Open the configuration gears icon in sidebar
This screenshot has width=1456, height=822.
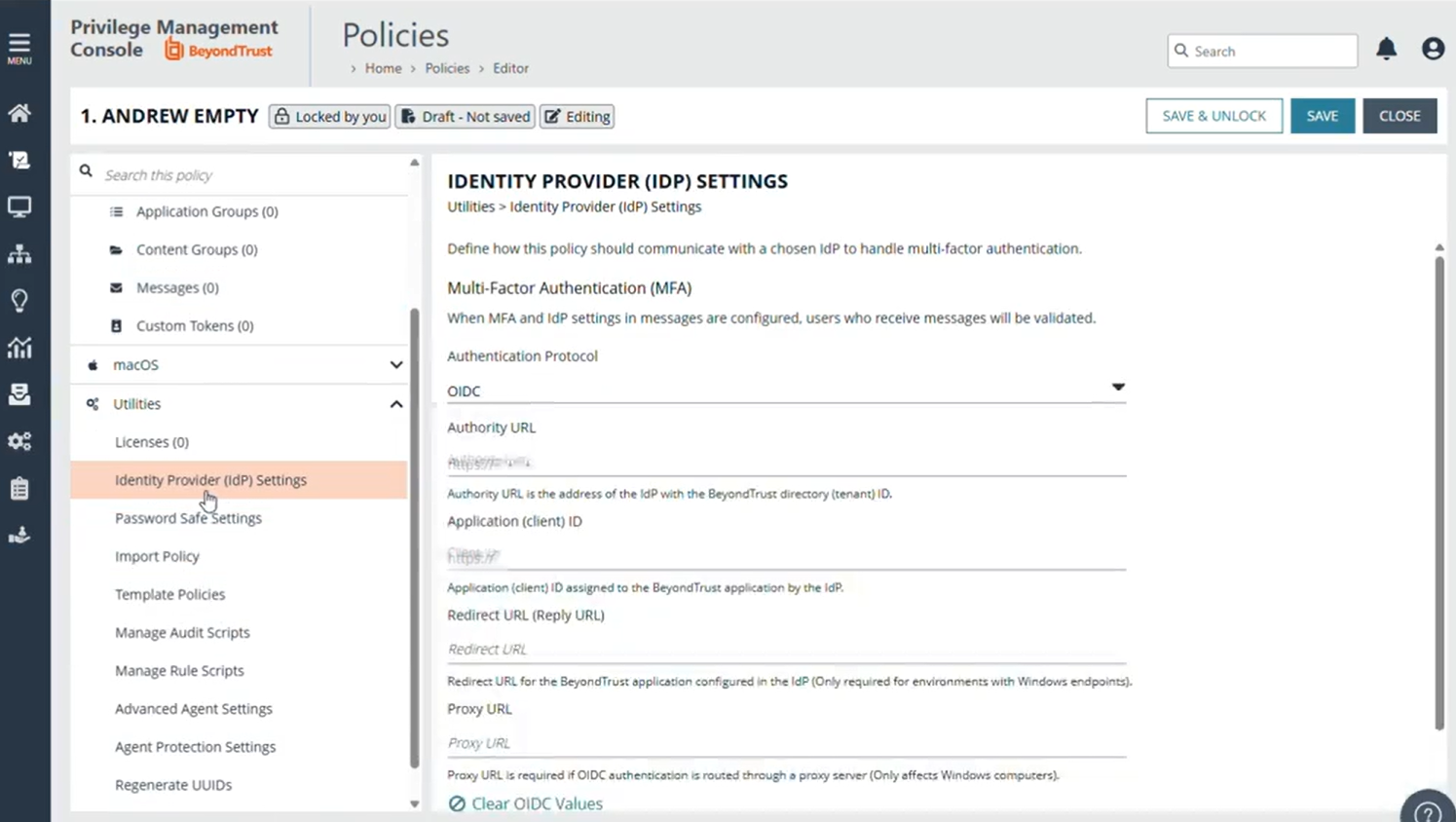tap(19, 441)
